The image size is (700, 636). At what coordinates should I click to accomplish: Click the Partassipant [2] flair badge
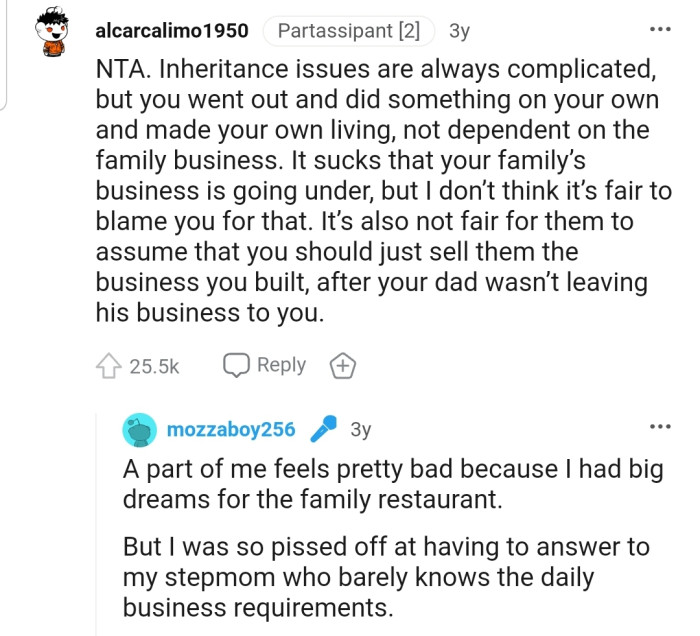coord(348,31)
